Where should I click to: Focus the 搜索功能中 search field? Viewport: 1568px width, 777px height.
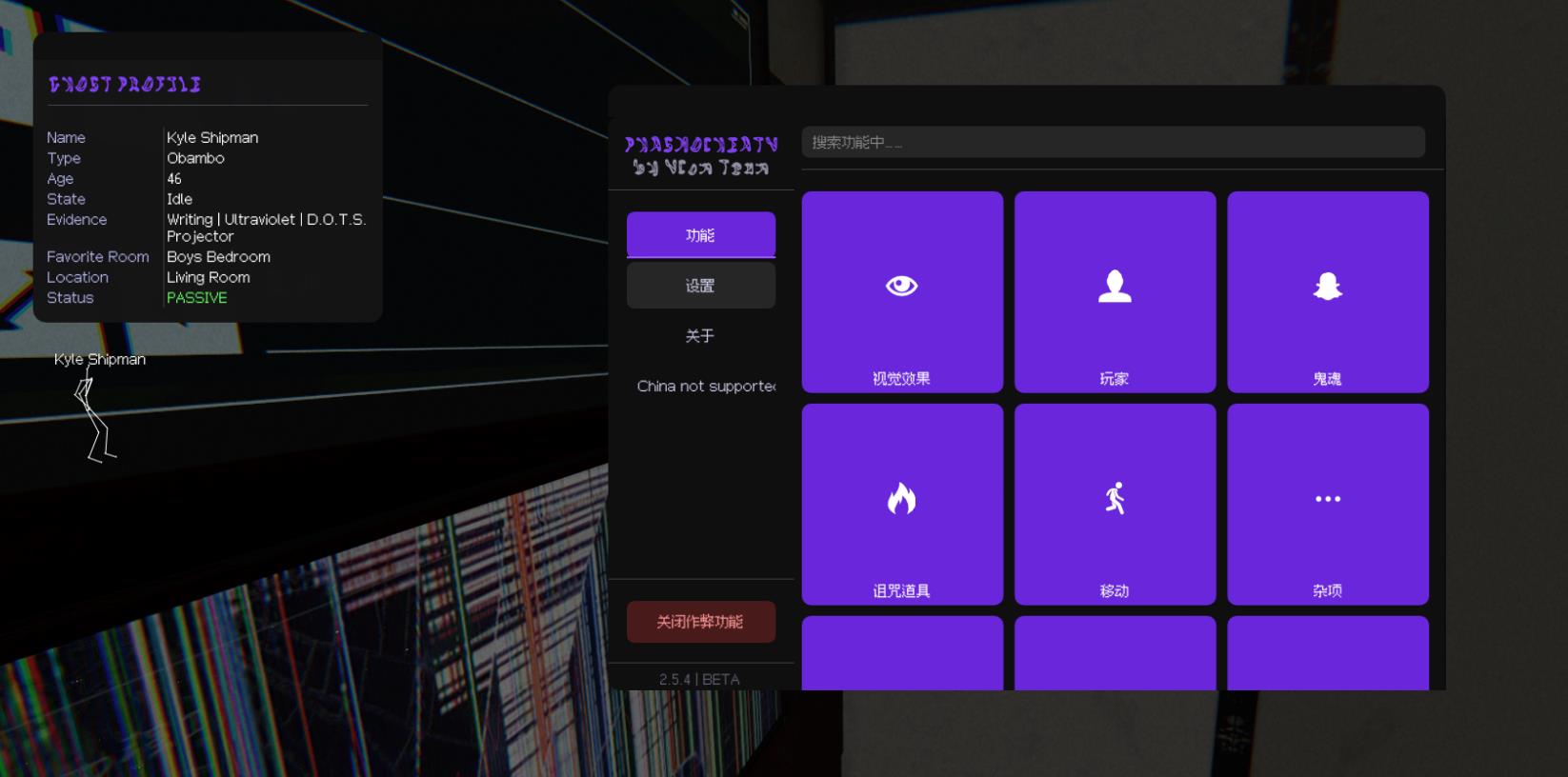coord(1113,142)
